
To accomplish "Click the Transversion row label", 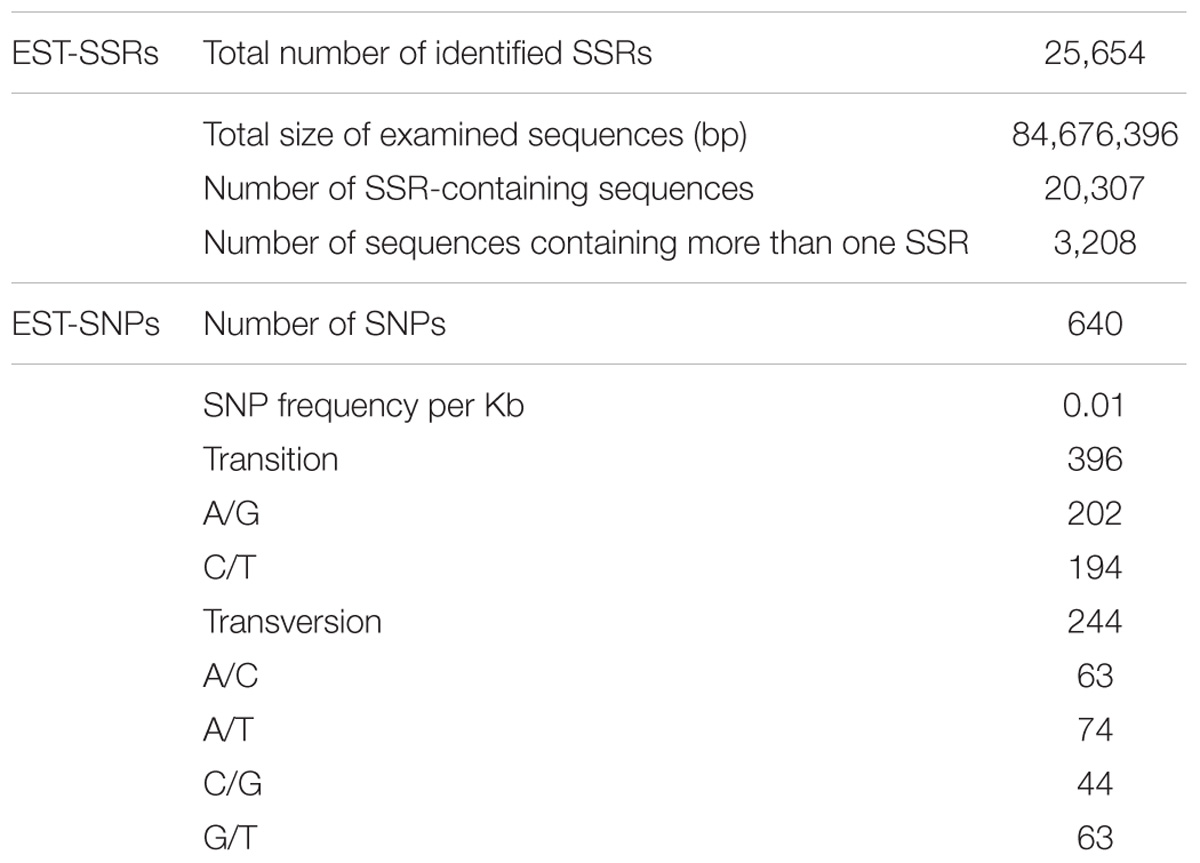I will point(292,621).
